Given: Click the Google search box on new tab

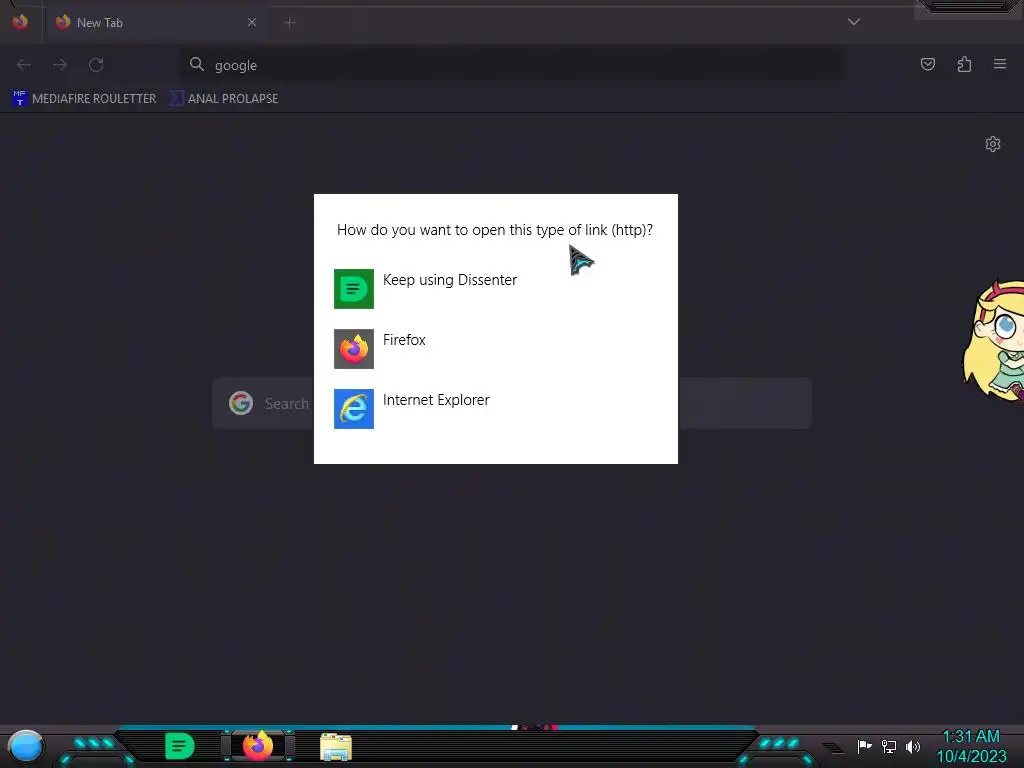Looking at the screenshot, I should 512,403.
